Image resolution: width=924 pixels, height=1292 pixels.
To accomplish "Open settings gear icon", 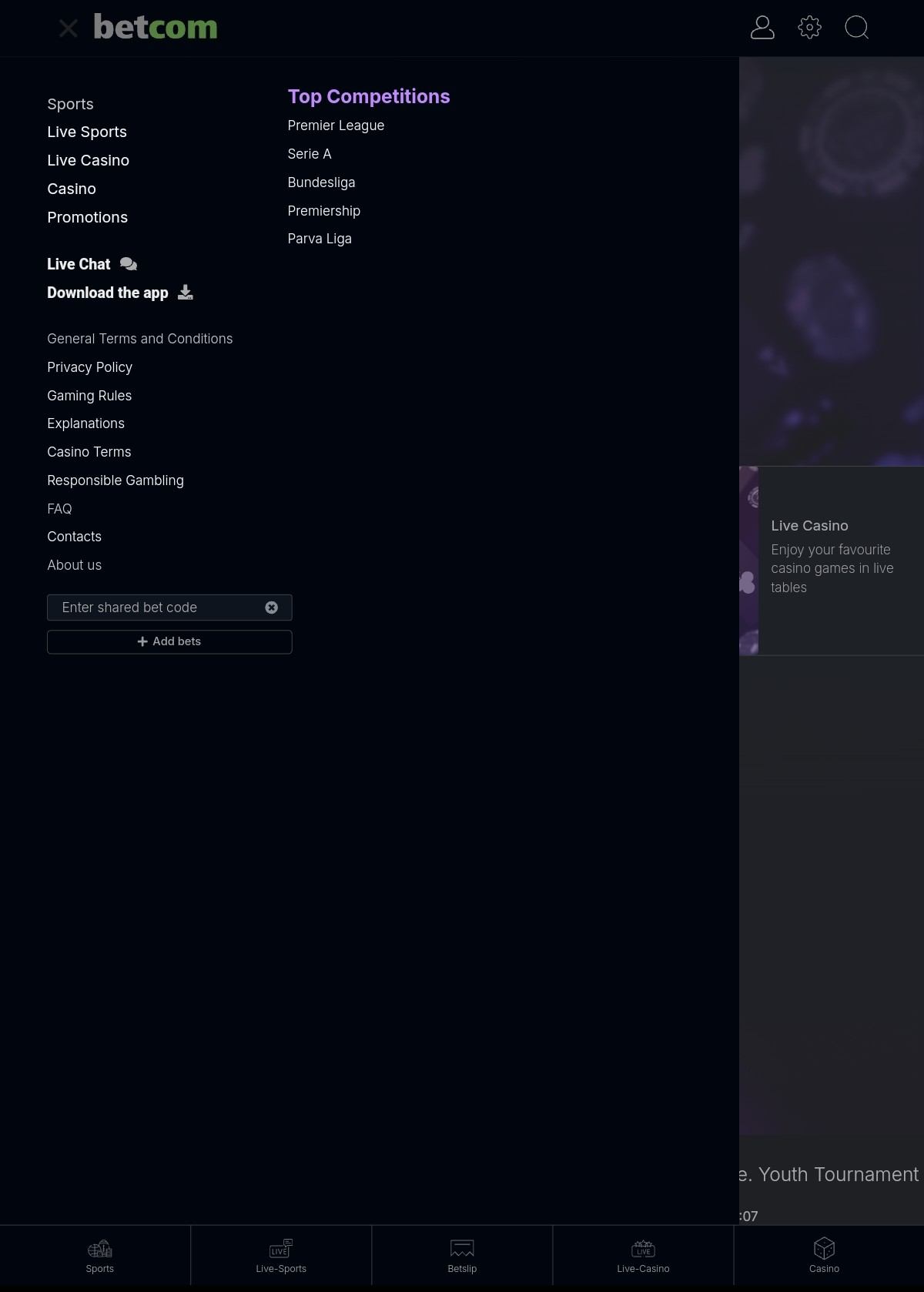I will click(x=809, y=28).
